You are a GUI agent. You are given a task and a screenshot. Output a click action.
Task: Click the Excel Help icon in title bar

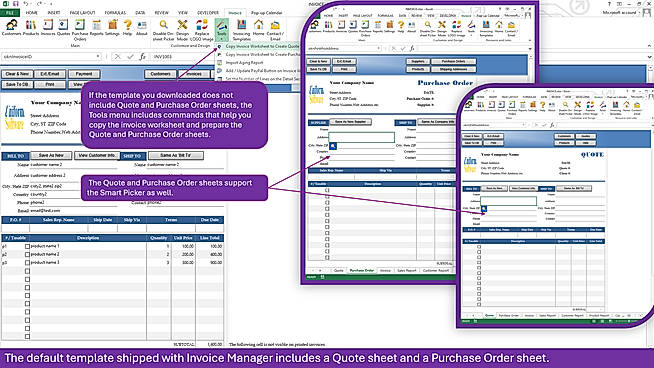[609, 4]
